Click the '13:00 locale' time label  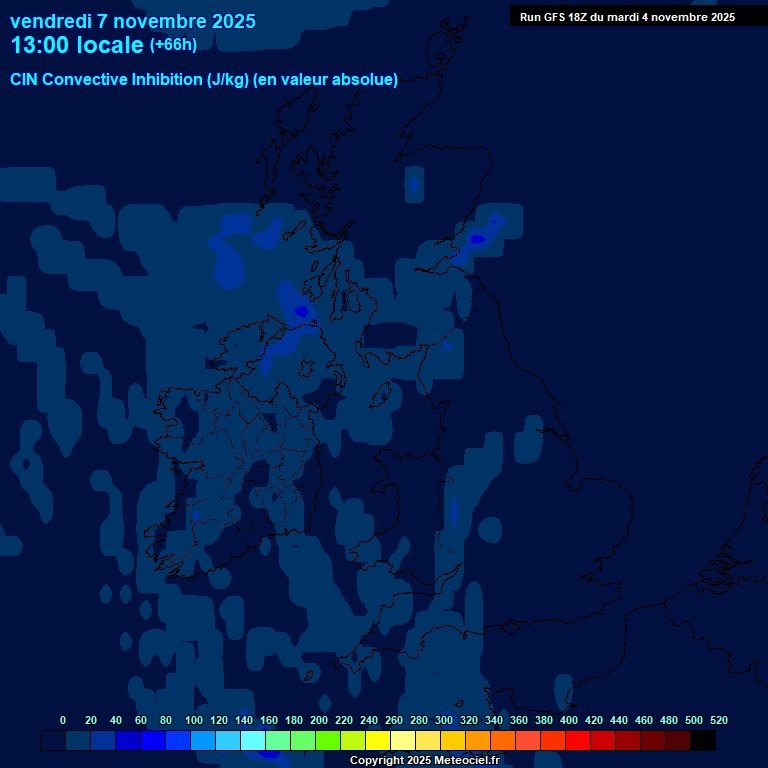coord(77,45)
